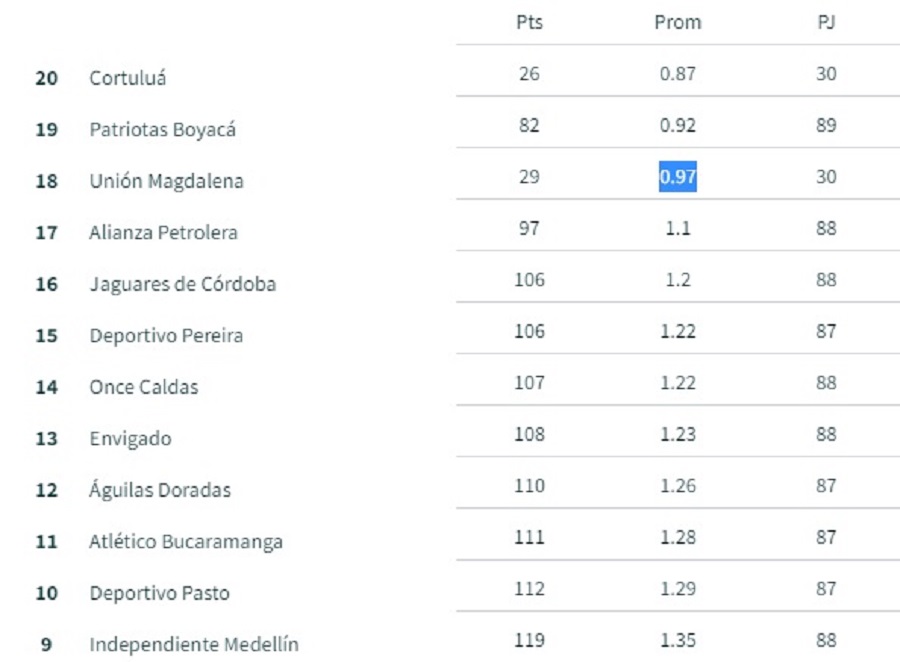The height and width of the screenshot is (662, 900).
Task: Click Alianza Petrolera in the table
Action: tap(164, 233)
